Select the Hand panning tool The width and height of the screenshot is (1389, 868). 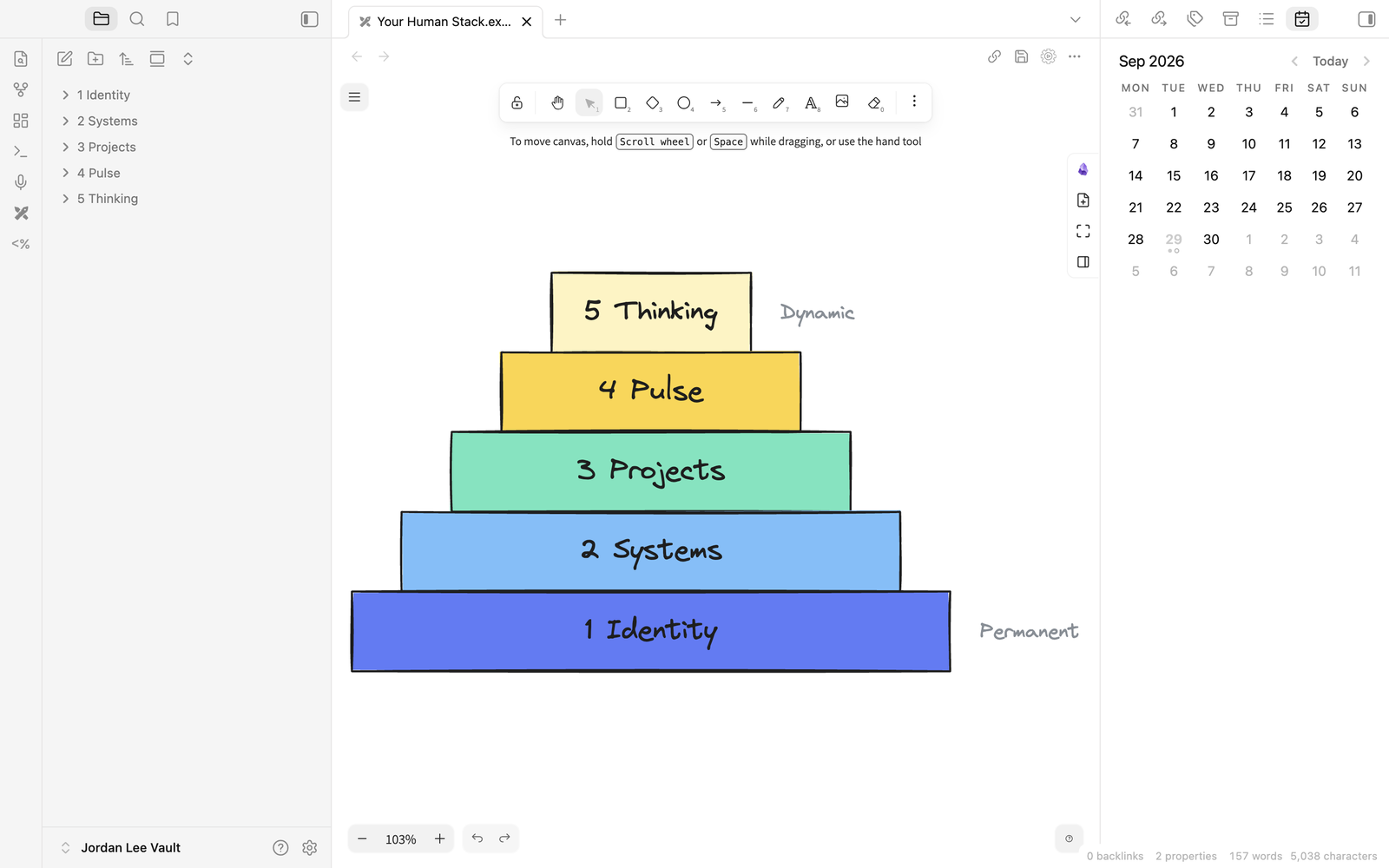pos(557,102)
